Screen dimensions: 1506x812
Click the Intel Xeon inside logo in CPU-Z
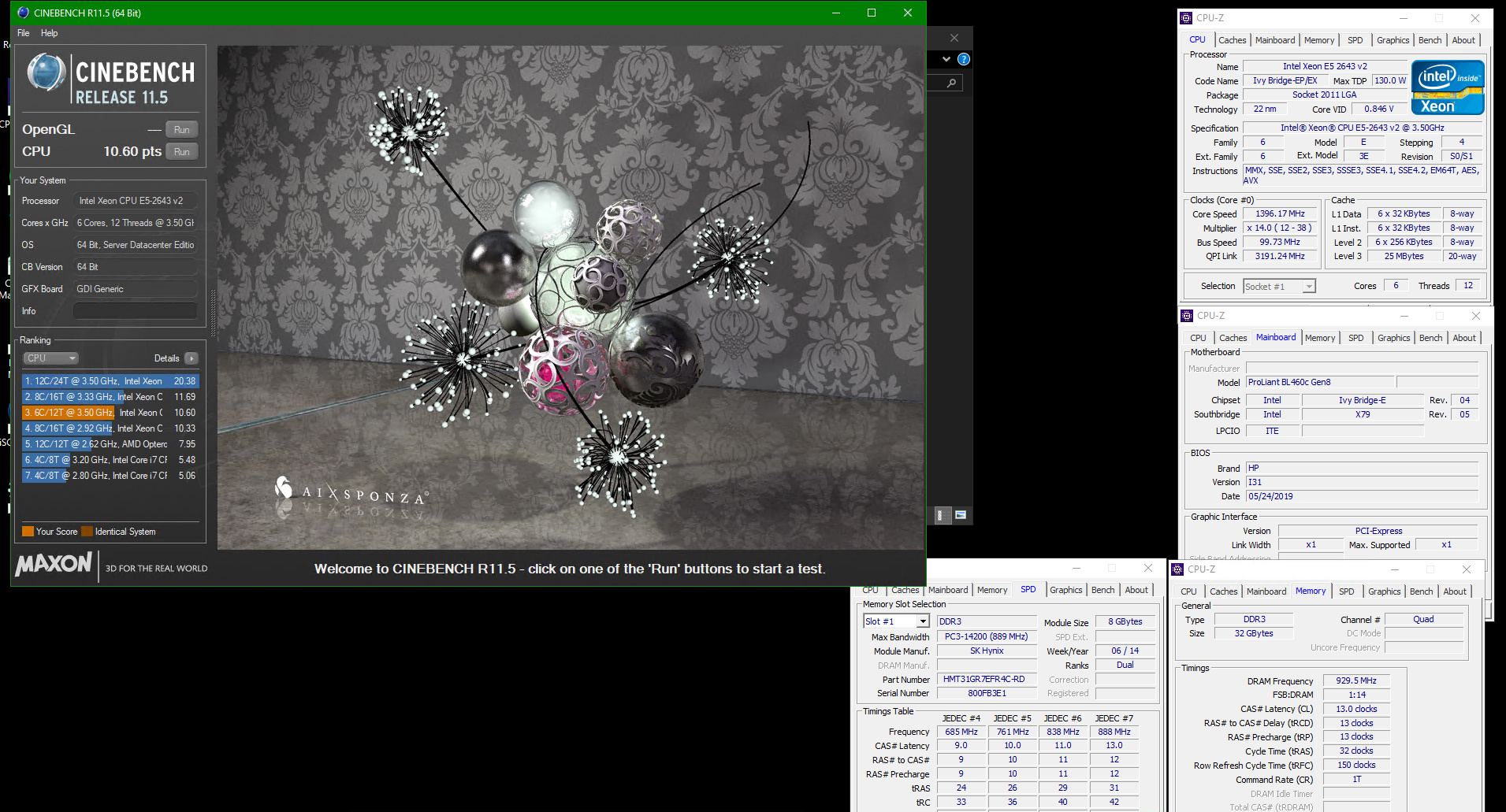pos(1448,87)
